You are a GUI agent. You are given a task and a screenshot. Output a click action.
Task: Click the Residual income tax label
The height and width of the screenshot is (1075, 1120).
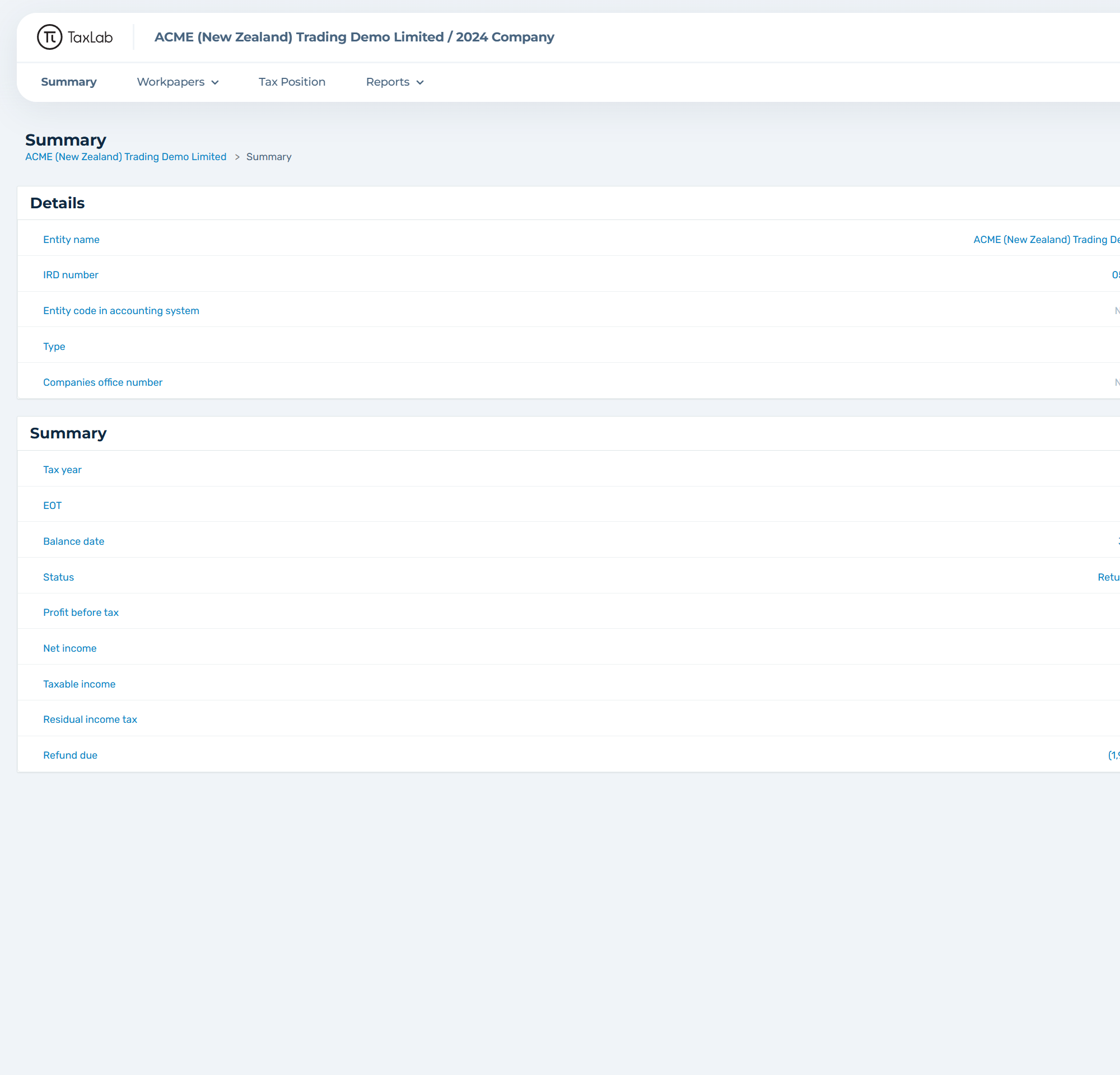pos(90,719)
